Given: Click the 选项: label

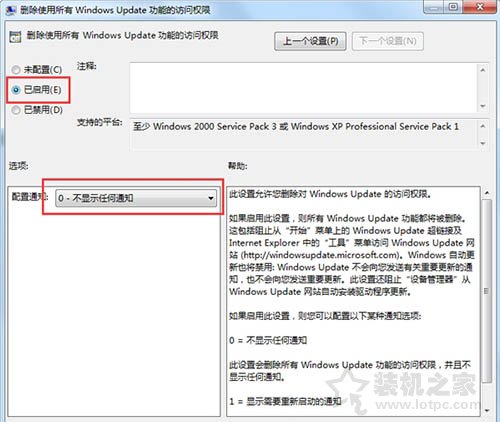Looking at the screenshot, I should coord(18,166).
